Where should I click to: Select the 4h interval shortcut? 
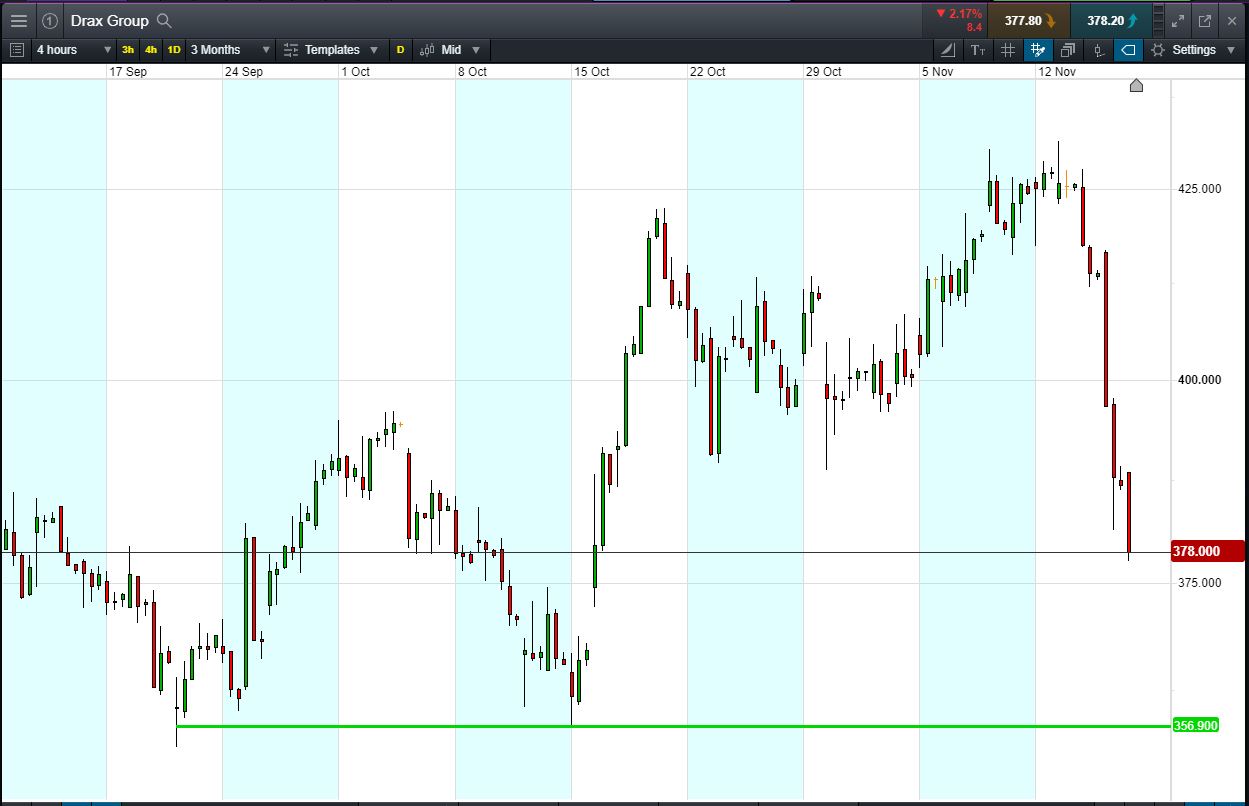pyautogui.click(x=151, y=49)
